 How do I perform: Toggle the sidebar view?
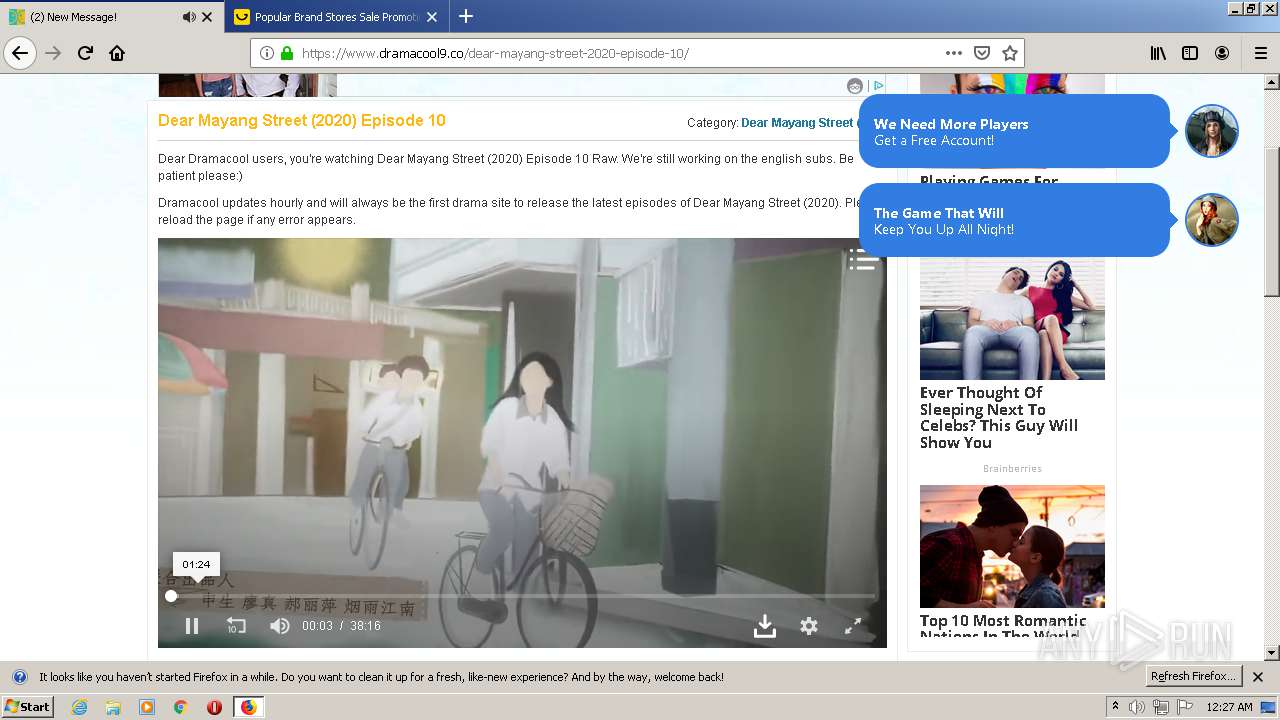pos(1190,53)
